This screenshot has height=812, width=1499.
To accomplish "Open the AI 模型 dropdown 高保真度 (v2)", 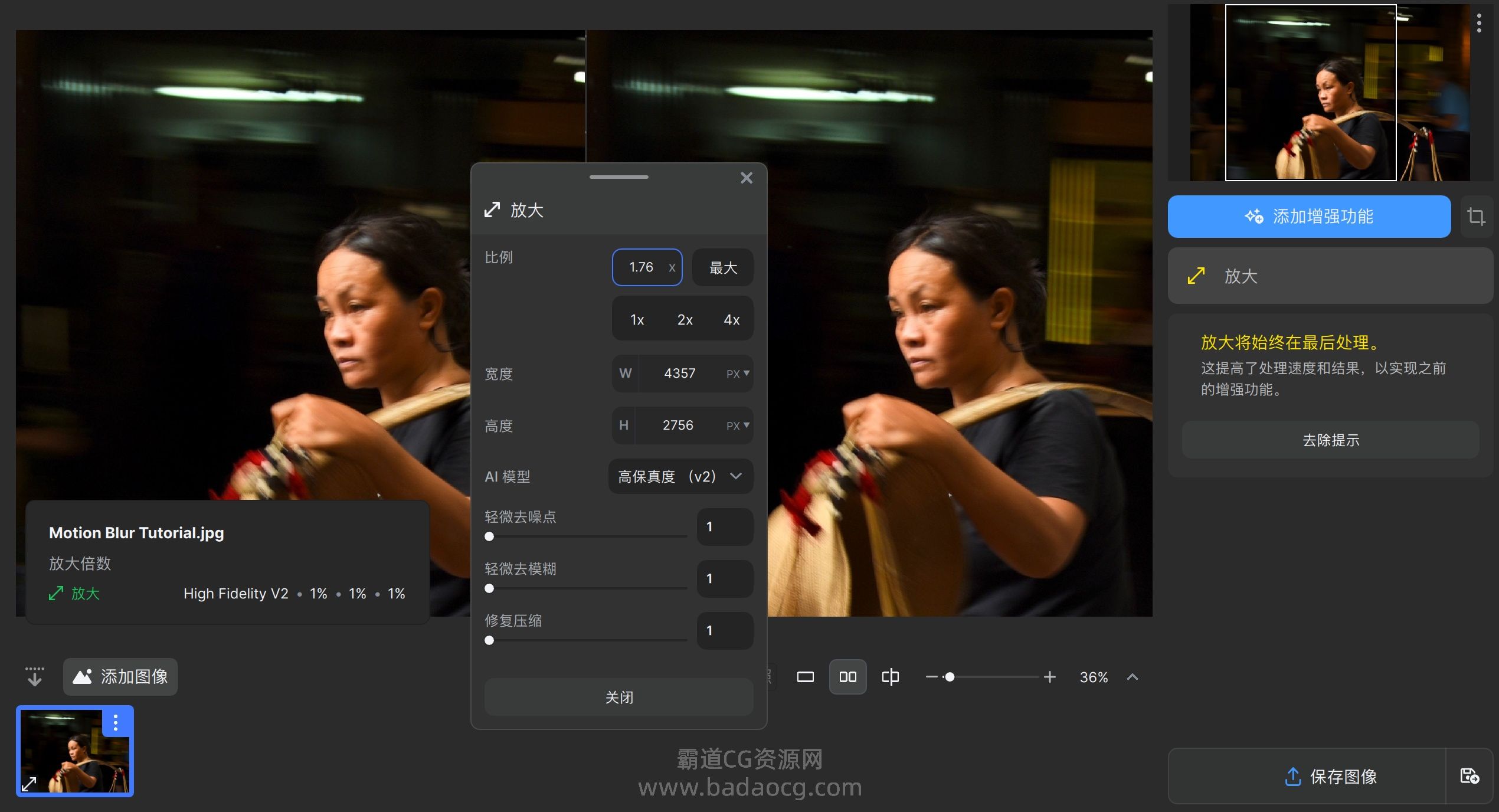I will (x=680, y=476).
